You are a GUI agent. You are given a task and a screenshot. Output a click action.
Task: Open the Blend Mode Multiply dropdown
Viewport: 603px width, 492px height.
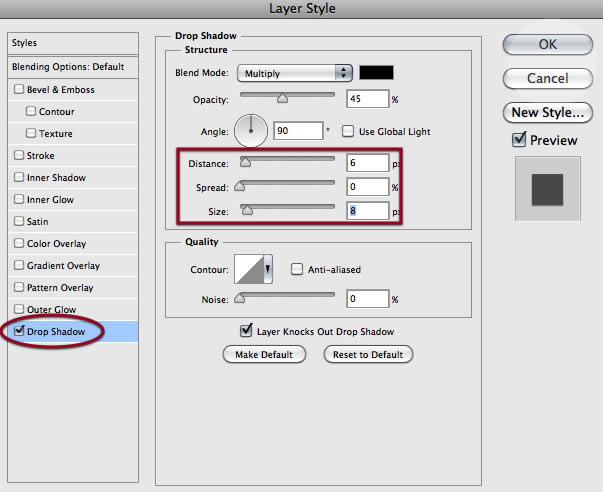pyautogui.click(x=295, y=73)
